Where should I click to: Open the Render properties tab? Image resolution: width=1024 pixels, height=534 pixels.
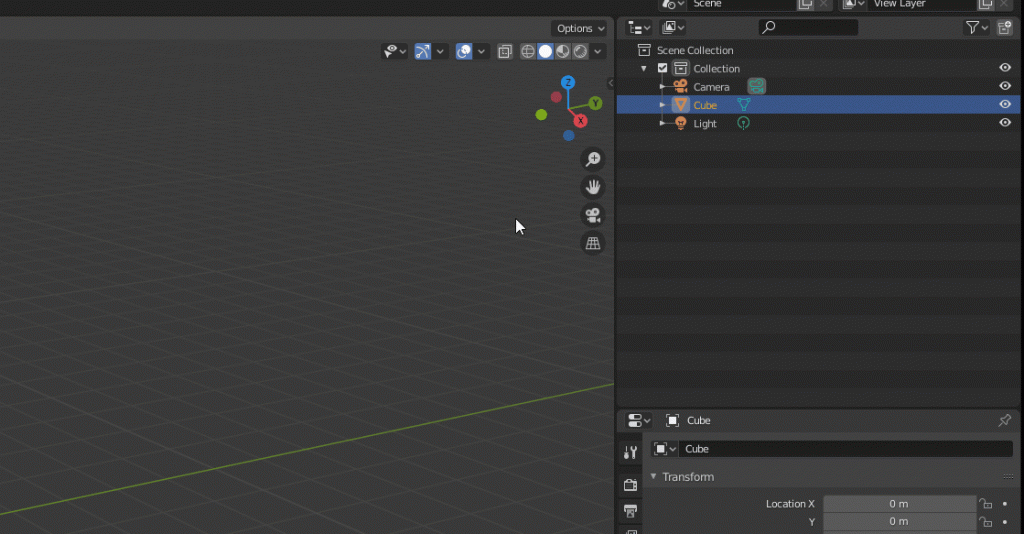tap(630, 485)
